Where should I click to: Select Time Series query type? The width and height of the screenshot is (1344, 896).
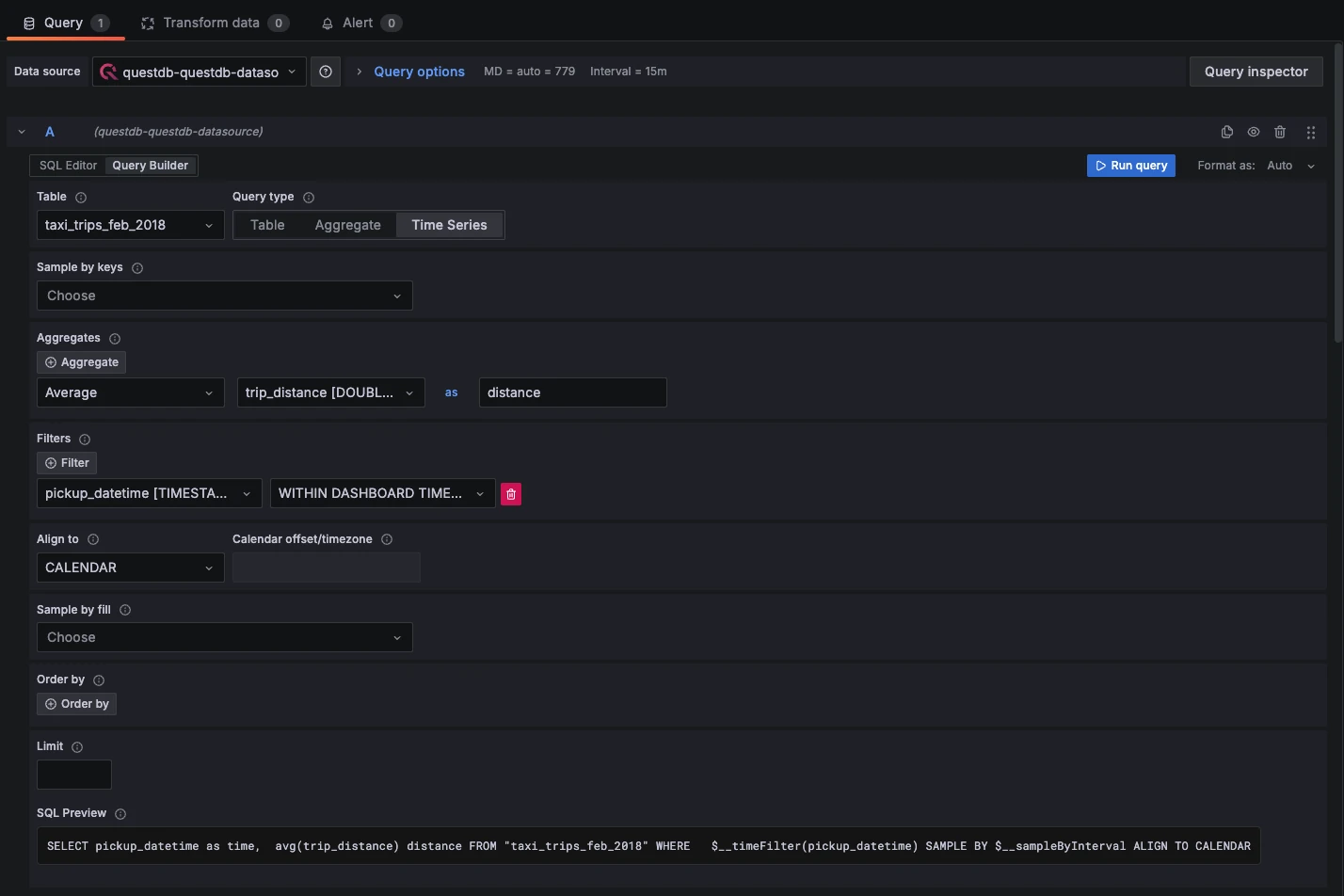tap(450, 225)
